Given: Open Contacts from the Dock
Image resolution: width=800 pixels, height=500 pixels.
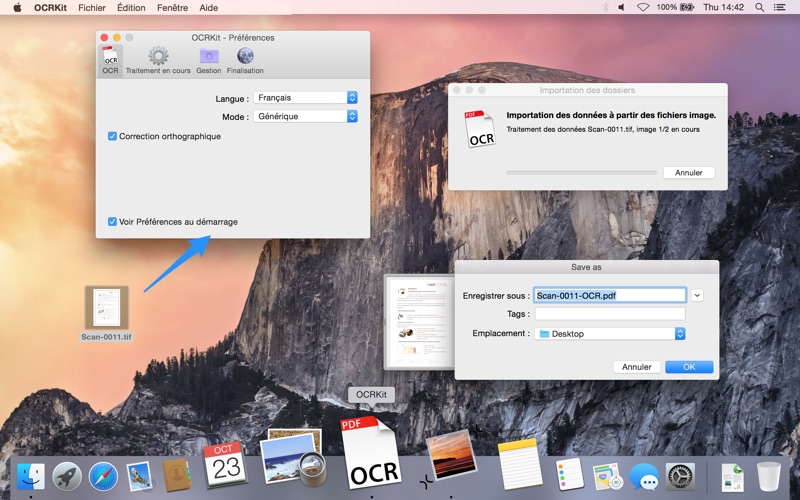Looking at the screenshot, I should coord(177,476).
